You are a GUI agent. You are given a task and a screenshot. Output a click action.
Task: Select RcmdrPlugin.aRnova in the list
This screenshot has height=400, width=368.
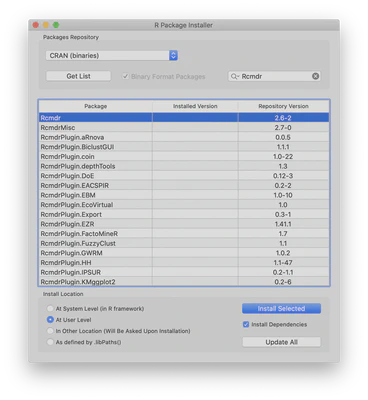tap(184, 137)
